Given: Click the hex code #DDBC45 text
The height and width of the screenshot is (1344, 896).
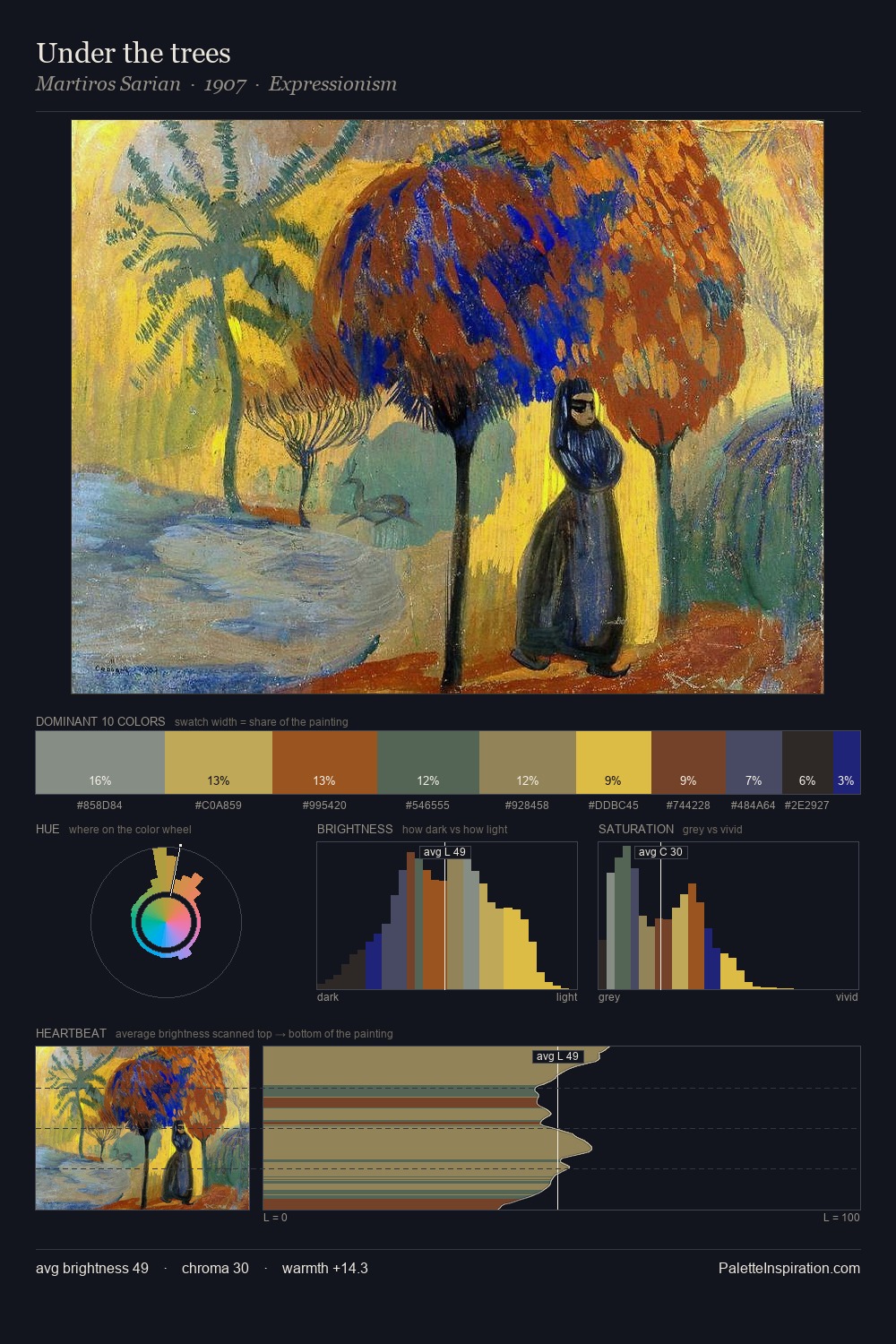Looking at the screenshot, I should tap(614, 806).
